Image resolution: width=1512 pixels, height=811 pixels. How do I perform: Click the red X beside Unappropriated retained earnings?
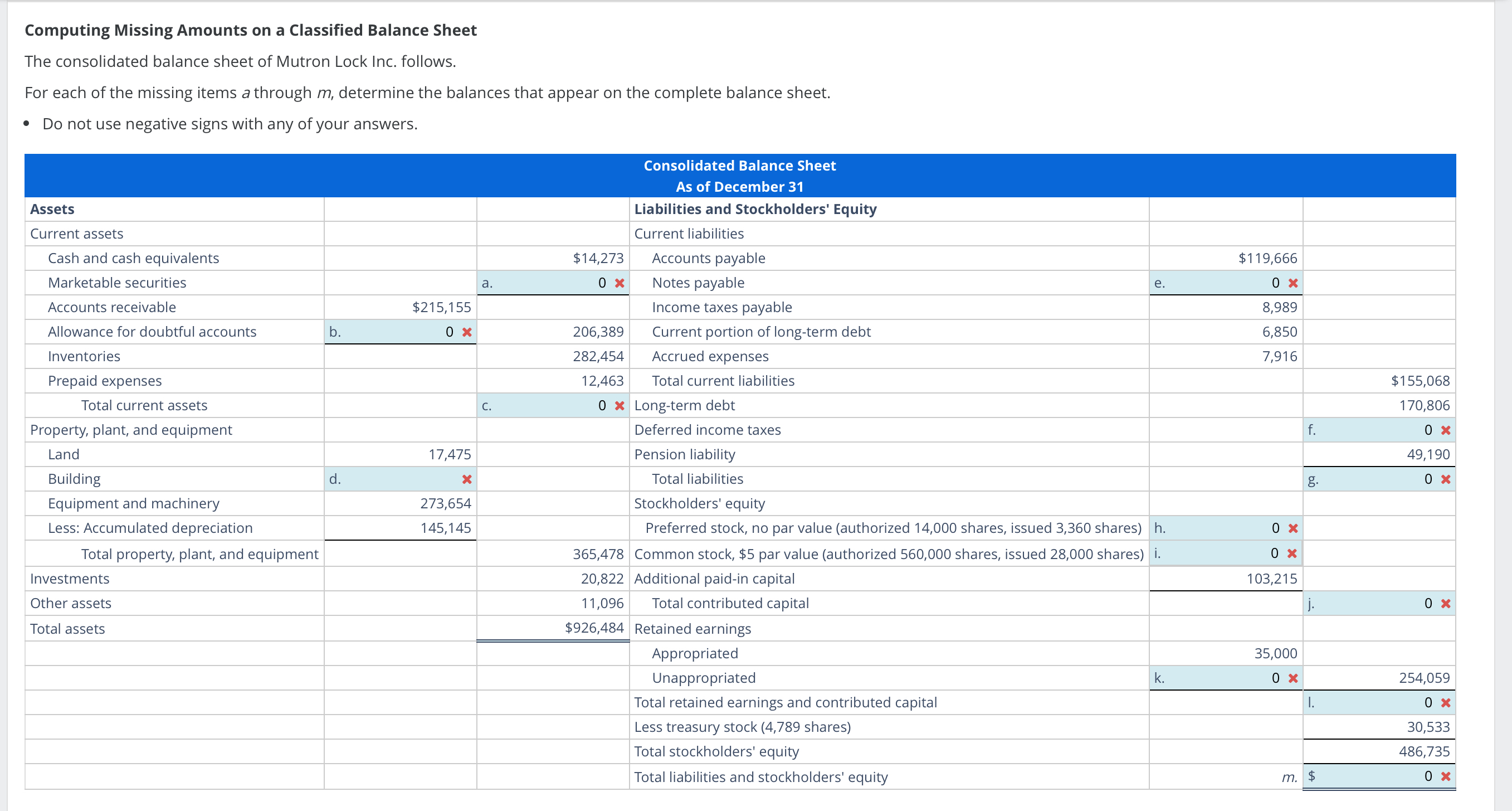click(x=1292, y=677)
